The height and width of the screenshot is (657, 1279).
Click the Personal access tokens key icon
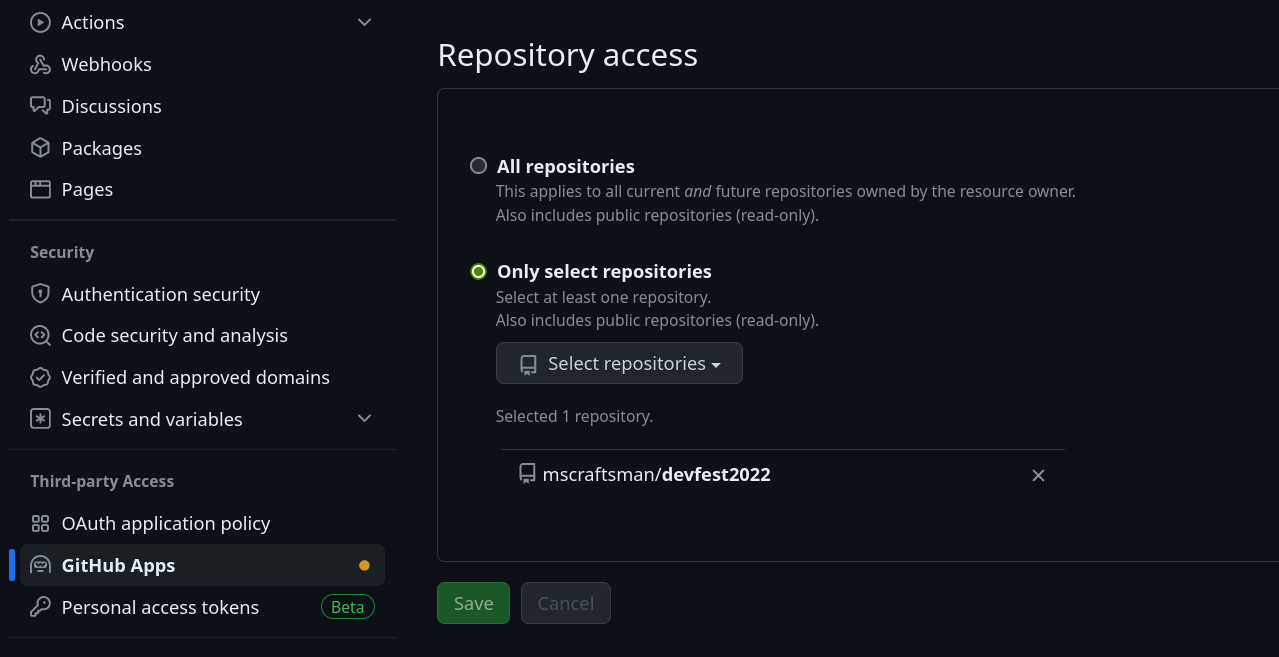pyautogui.click(x=40, y=607)
